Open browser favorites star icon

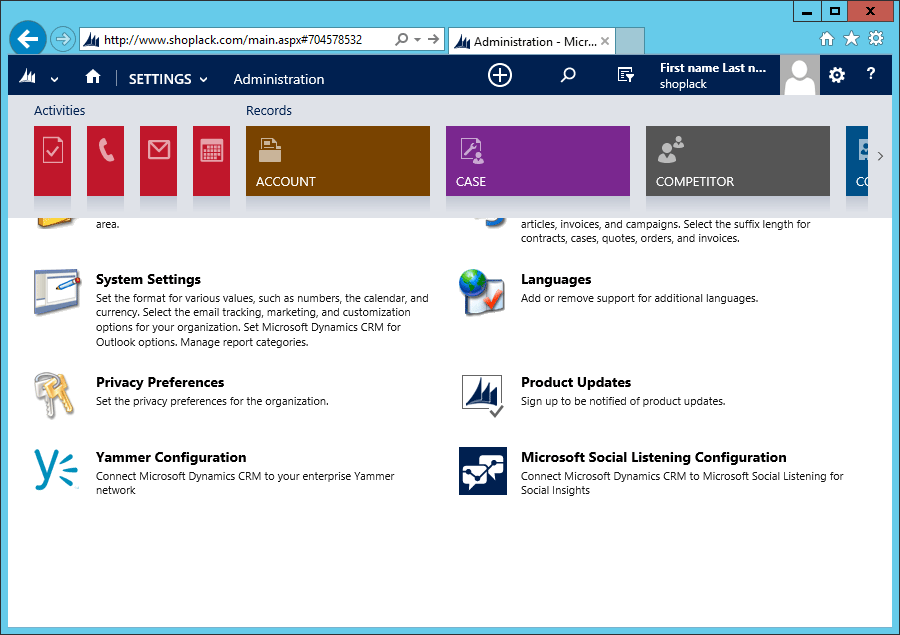coord(851,38)
